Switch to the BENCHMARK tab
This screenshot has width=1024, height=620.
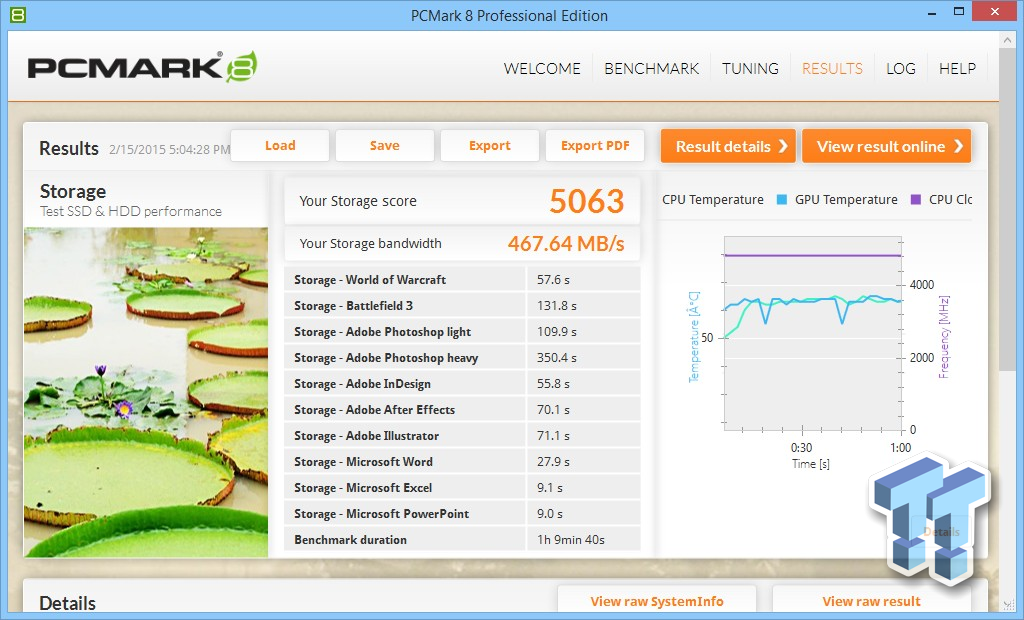pyautogui.click(x=652, y=69)
